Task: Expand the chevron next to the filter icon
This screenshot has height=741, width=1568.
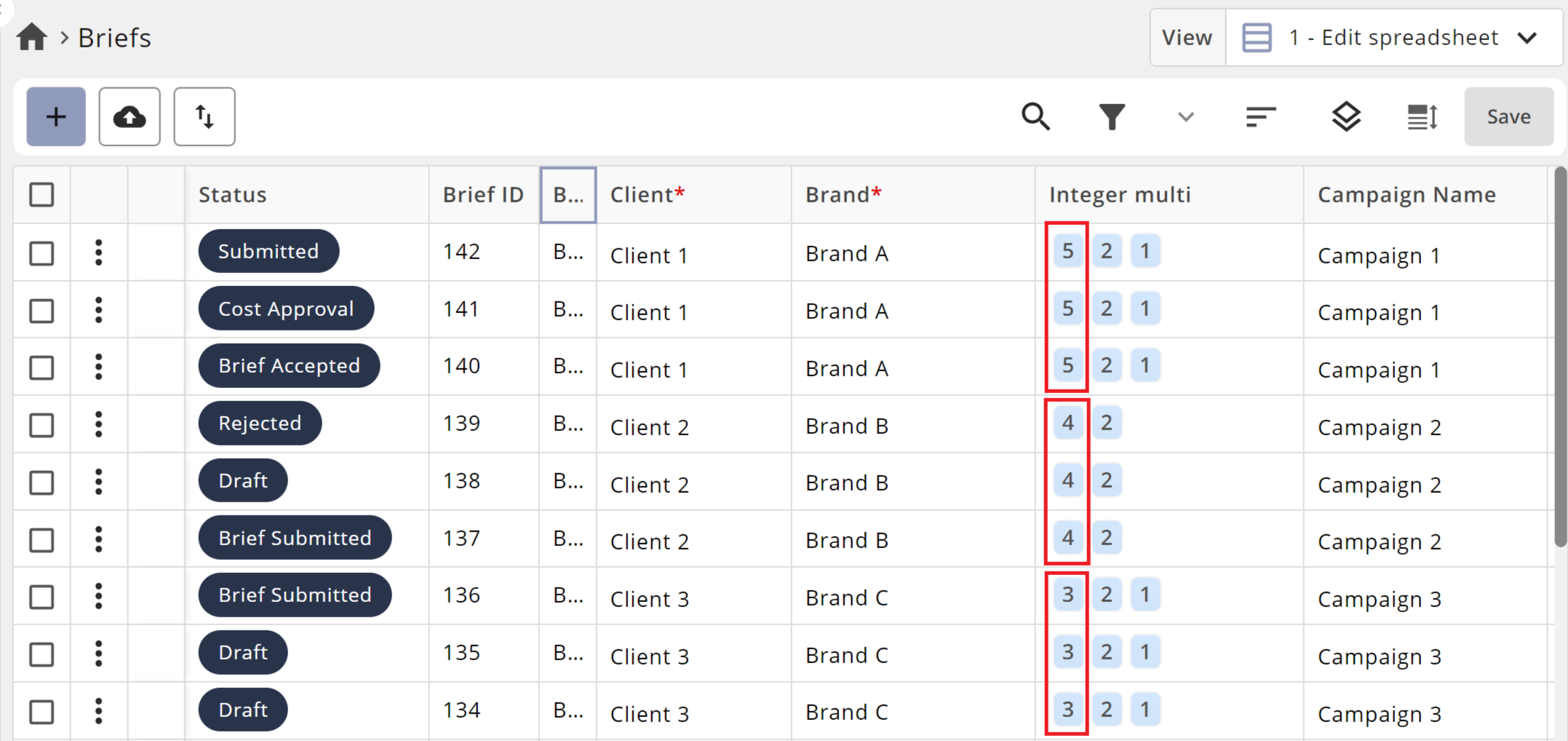Action: [1186, 116]
